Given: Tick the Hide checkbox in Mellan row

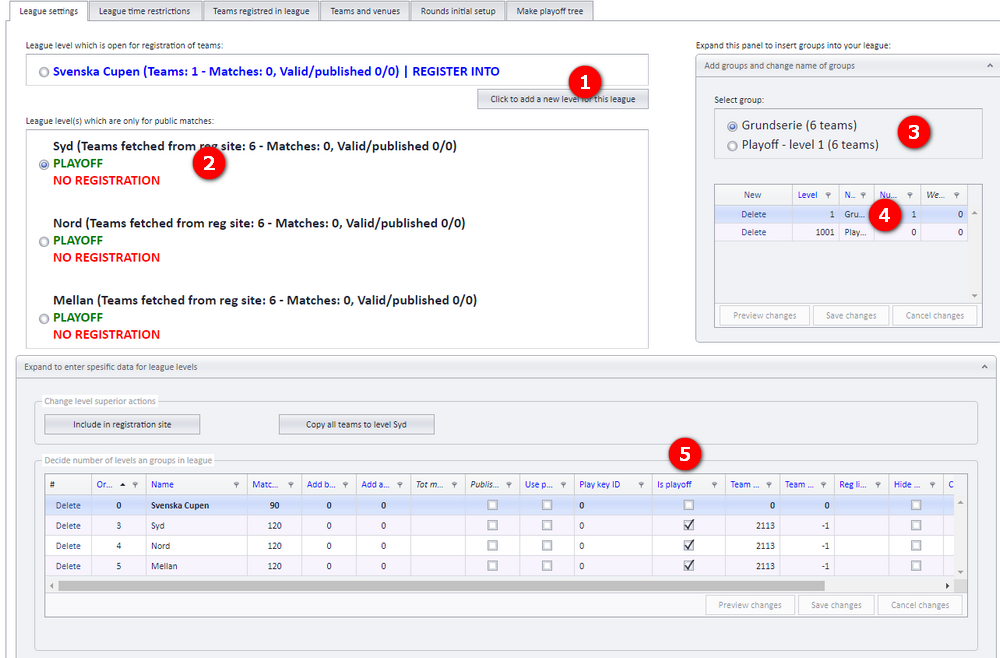Looking at the screenshot, I should pyautogui.click(x=916, y=566).
